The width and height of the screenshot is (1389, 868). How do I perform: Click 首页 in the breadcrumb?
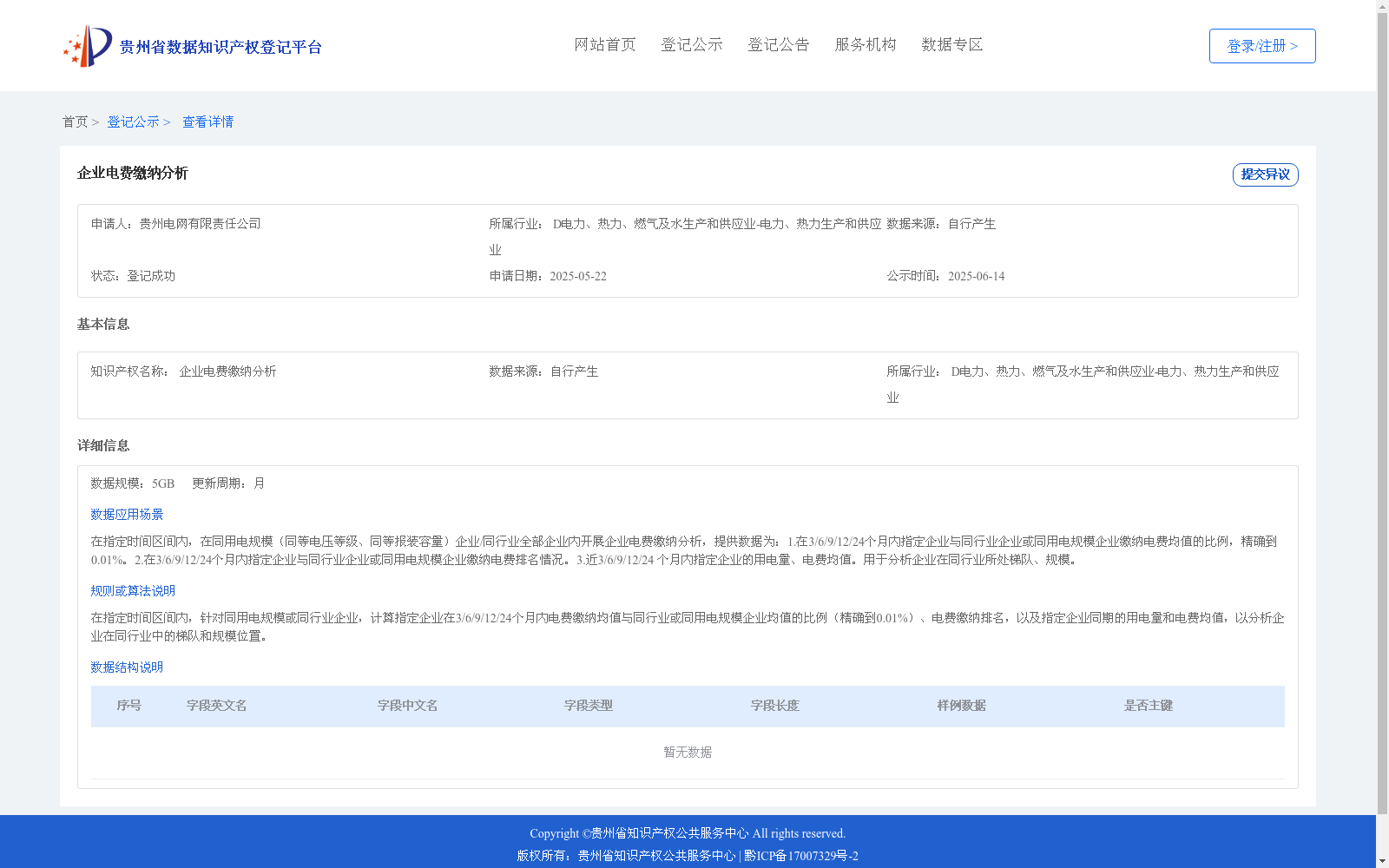pos(75,122)
